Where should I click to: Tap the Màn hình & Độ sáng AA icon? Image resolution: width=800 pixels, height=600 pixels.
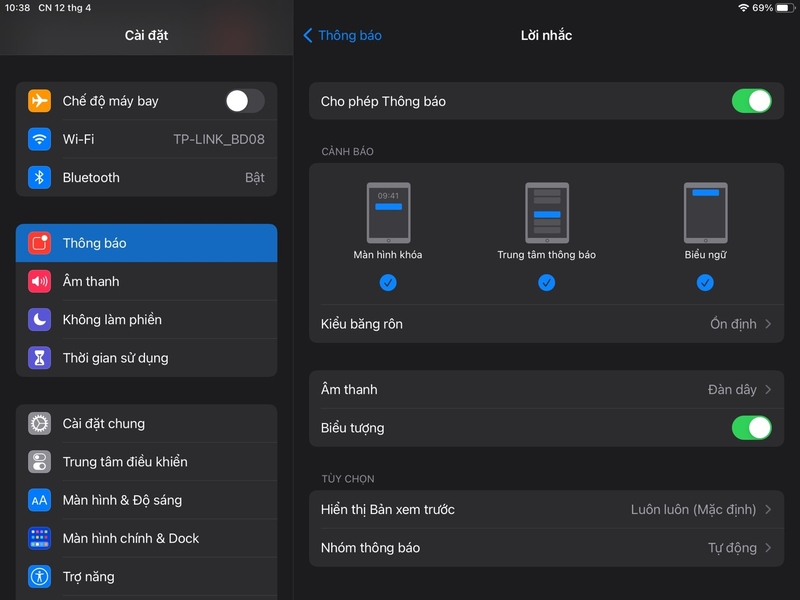point(39,500)
